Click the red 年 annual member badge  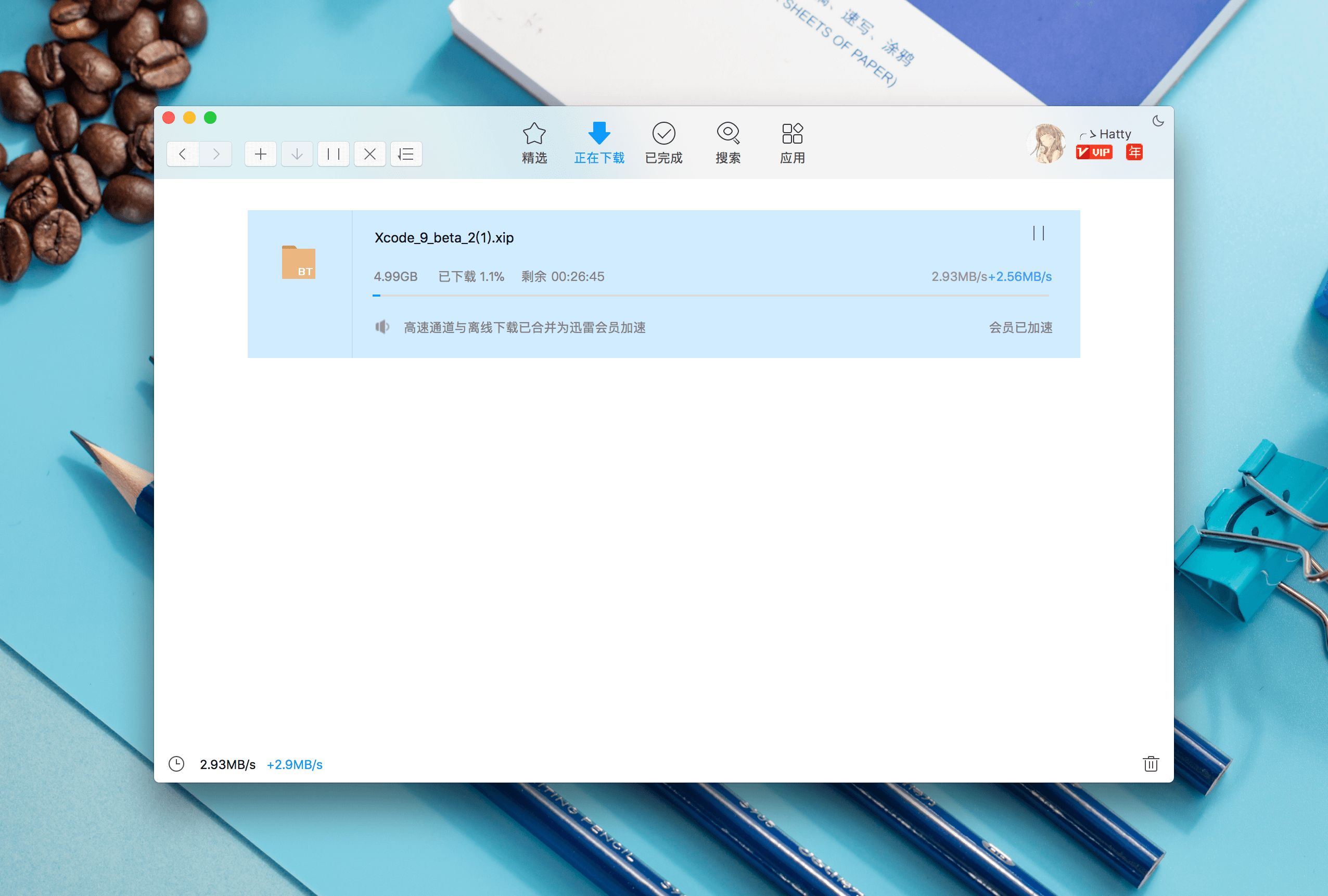(x=1134, y=152)
